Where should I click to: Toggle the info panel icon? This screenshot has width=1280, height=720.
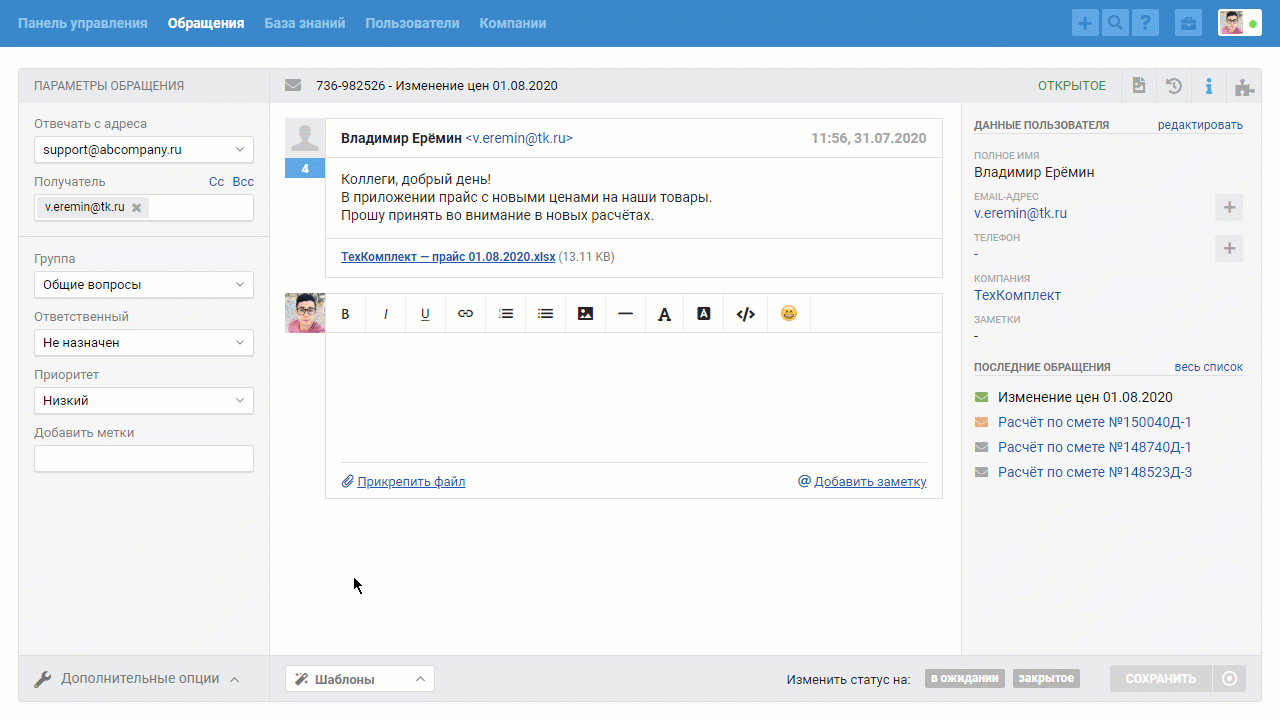[1209, 86]
